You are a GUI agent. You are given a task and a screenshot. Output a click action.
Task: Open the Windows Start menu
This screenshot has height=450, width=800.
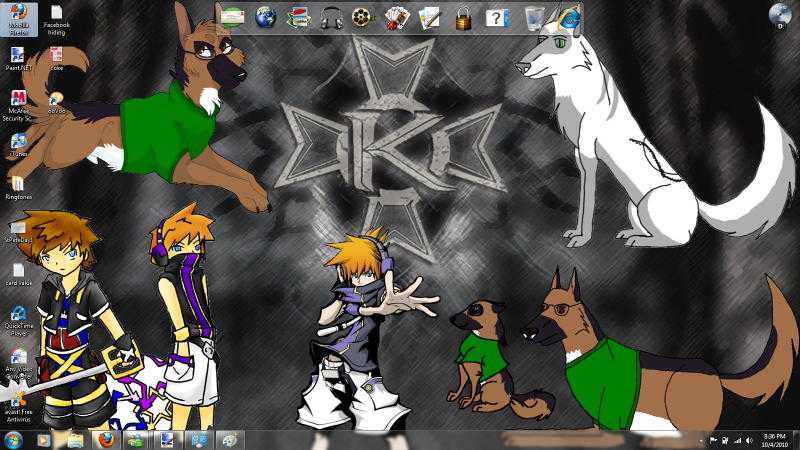(x=13, y=440)
